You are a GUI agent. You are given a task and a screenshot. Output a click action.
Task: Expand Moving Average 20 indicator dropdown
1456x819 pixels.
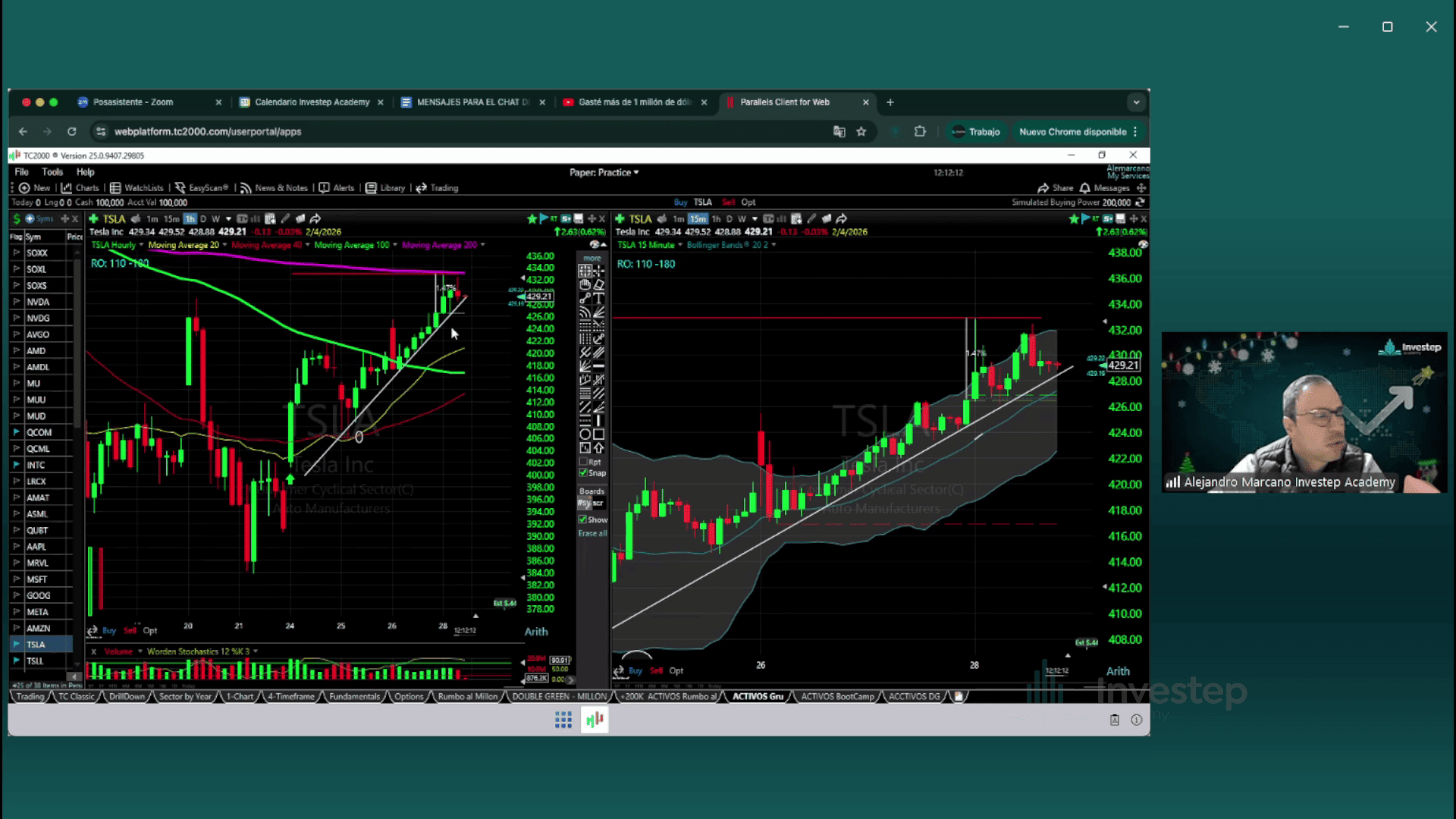[x=224, y=245]
